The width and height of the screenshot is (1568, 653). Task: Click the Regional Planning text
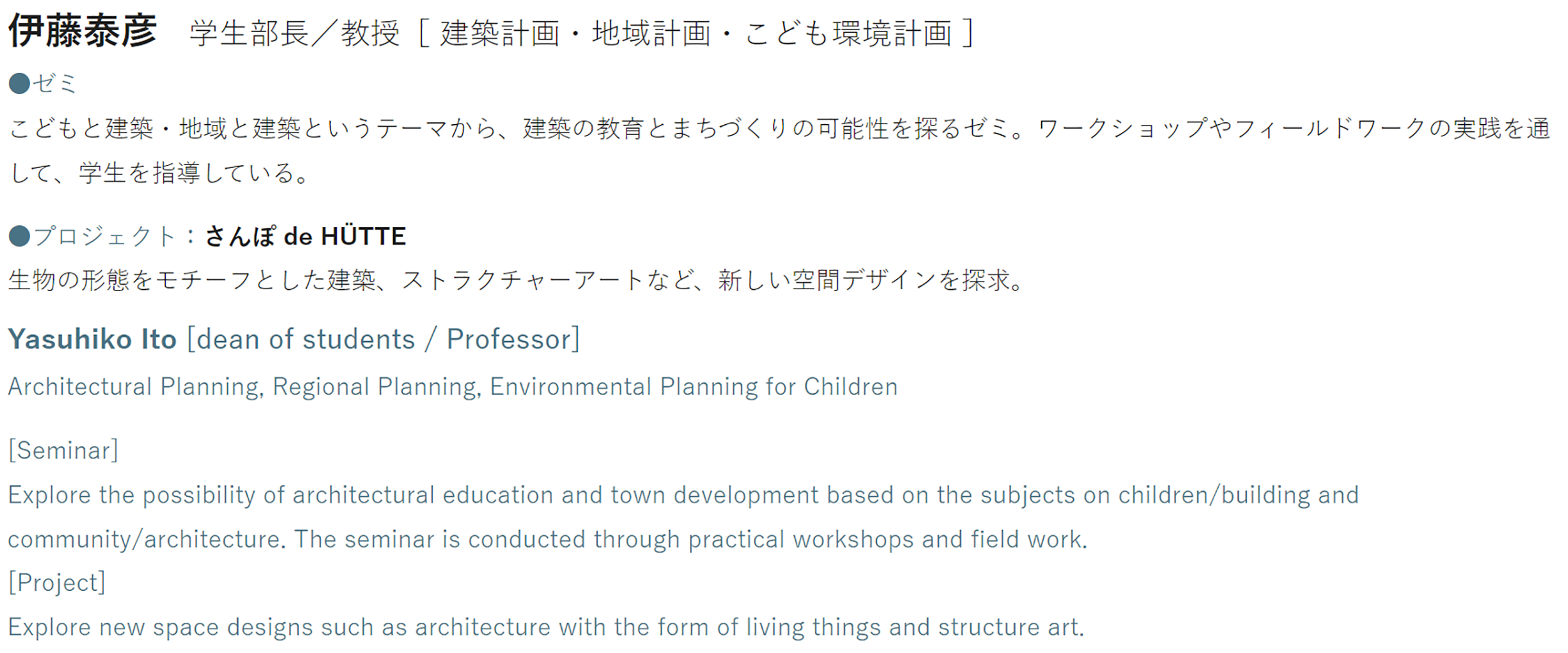tap(376, 387)
